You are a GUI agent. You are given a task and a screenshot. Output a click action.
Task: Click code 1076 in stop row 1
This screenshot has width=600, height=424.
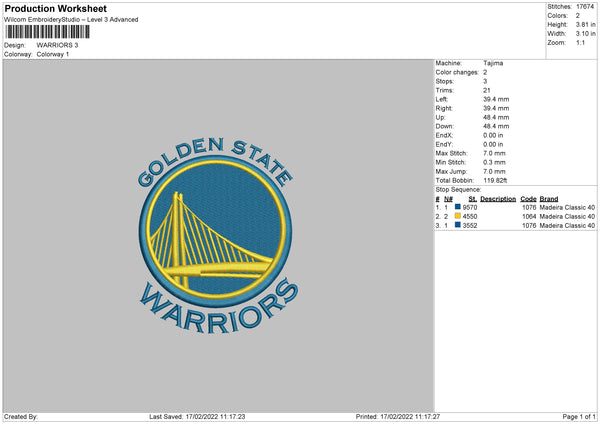529,207
